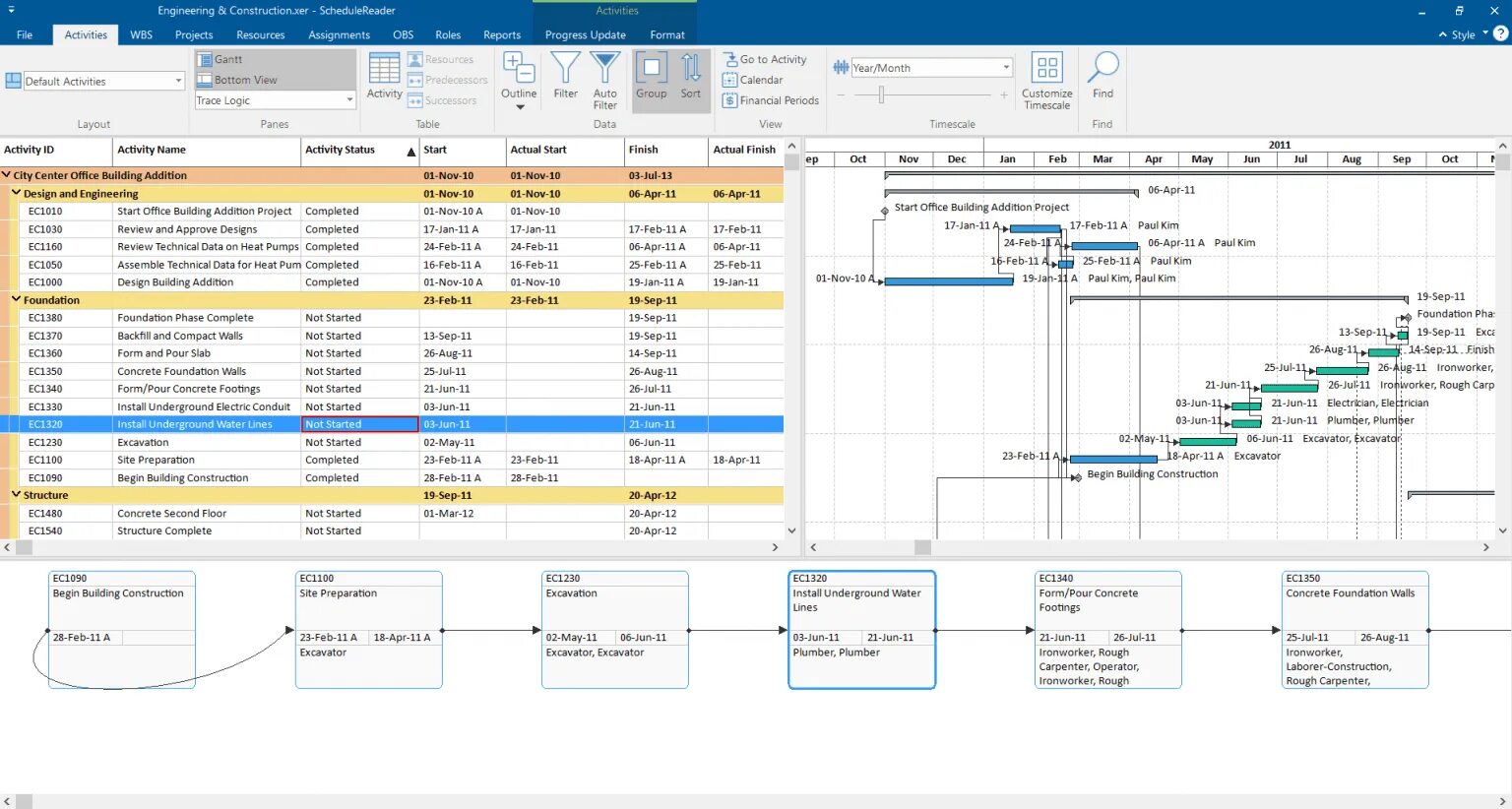The image size is (1512, 809).
Task: Open the Format tab
Action: pos(667,34)
